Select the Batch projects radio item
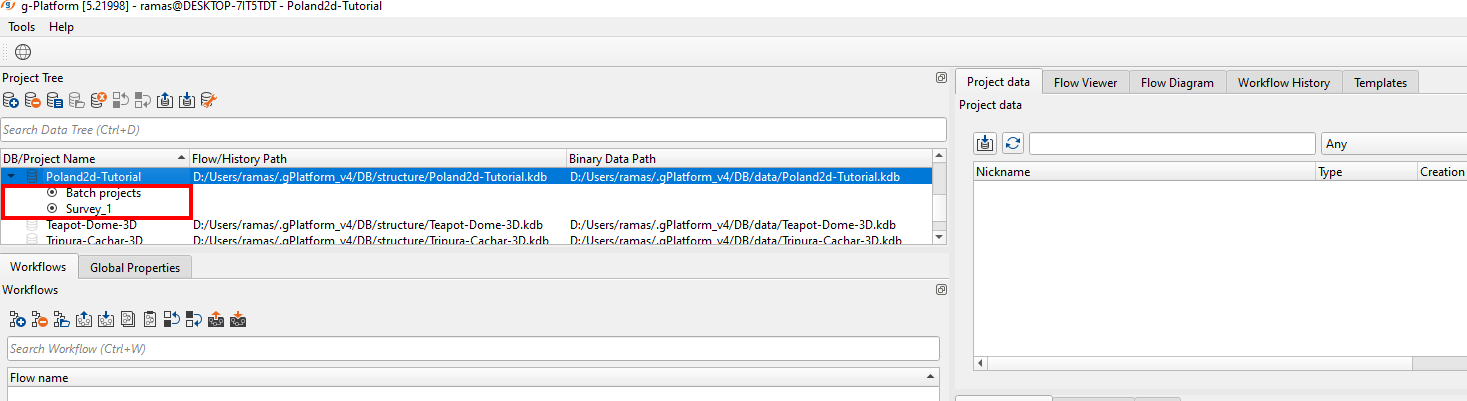Image resolution: width=1467 pixels, height=401 pixels. pyautogui.click(x=52, y=193)
